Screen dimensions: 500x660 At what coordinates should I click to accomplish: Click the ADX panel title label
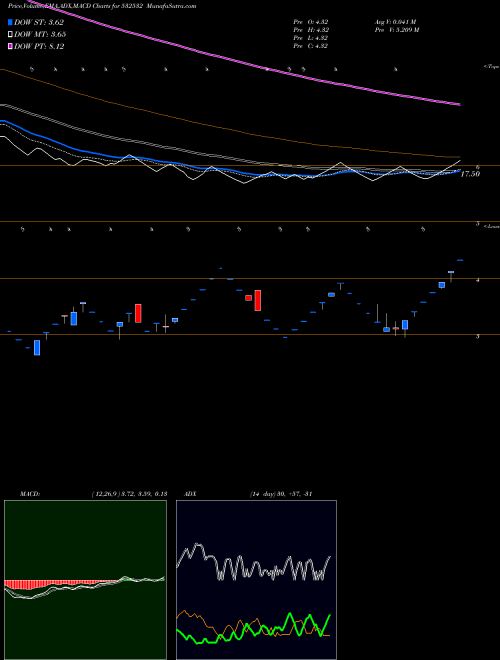pyautogui.click(x=190, y=494)
